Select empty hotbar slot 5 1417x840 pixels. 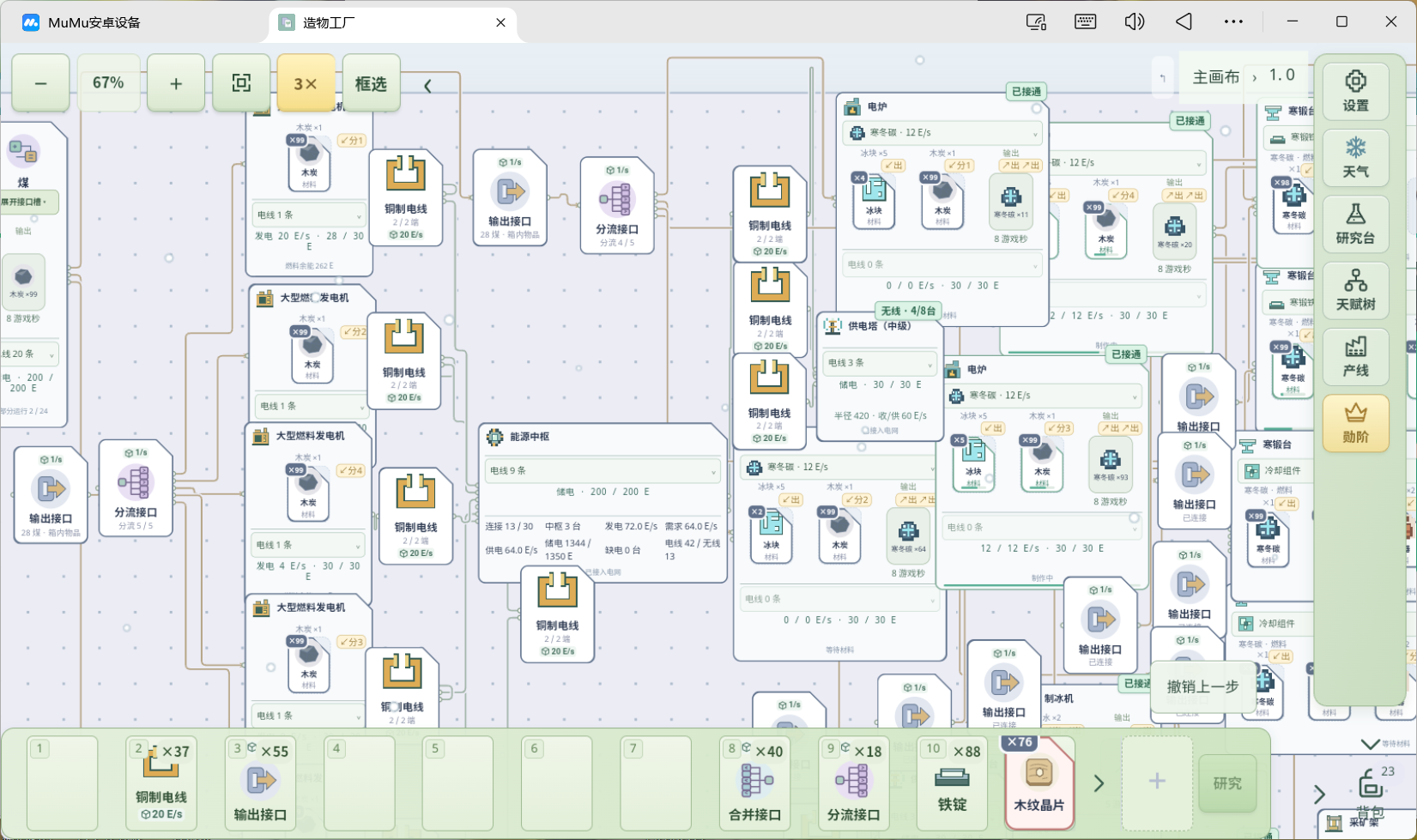(457, 783)
